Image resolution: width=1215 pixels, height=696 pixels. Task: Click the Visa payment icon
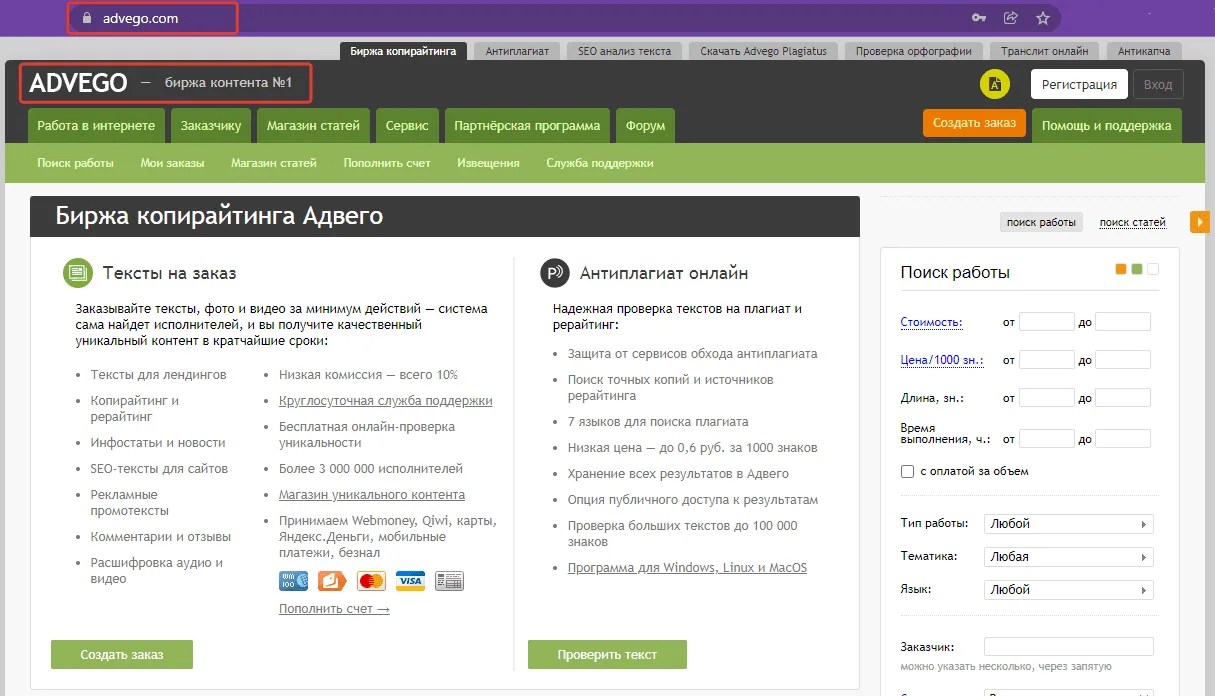[x=410, y=581]
